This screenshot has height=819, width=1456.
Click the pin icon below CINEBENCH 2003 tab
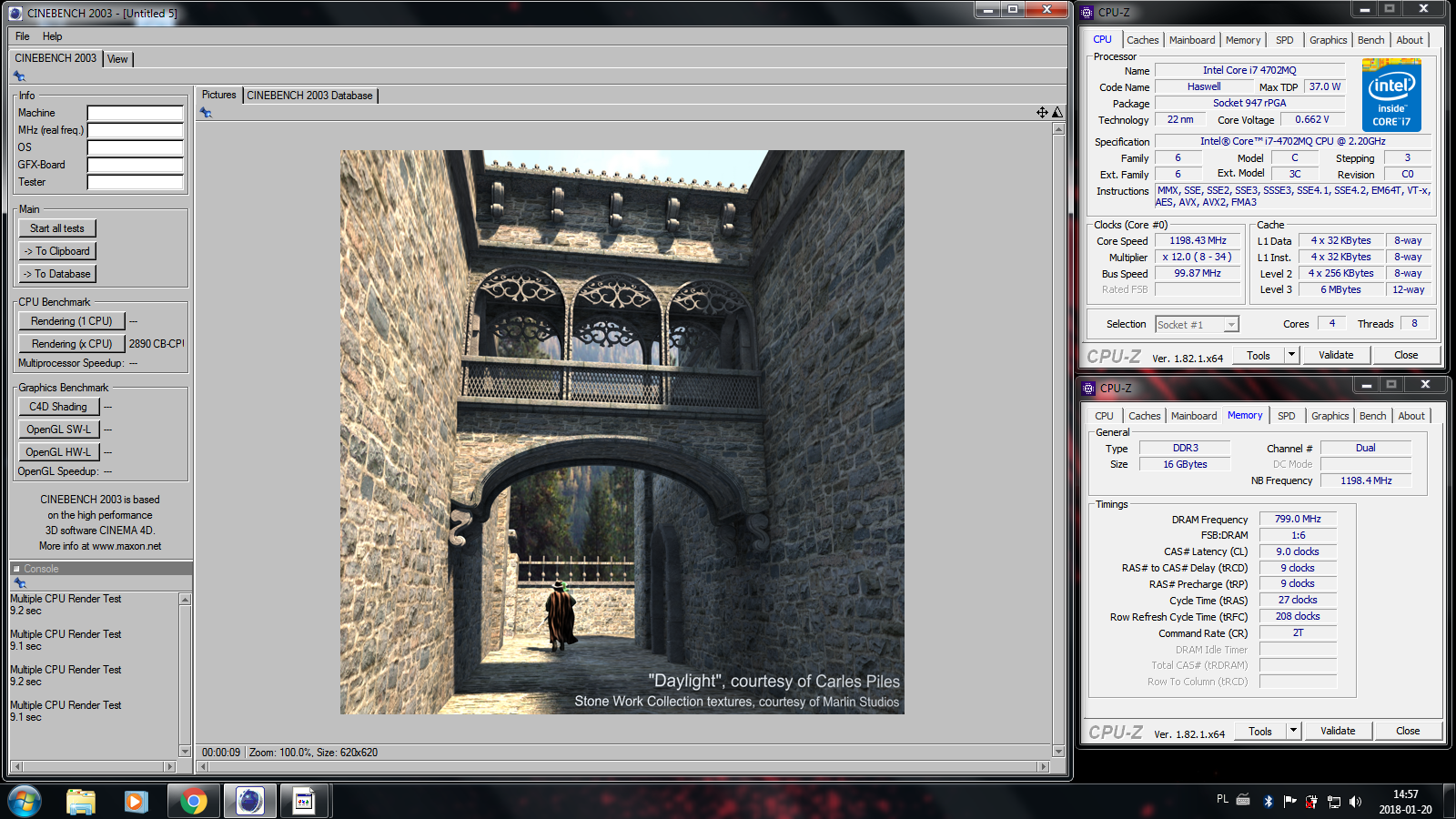(19, 76)
